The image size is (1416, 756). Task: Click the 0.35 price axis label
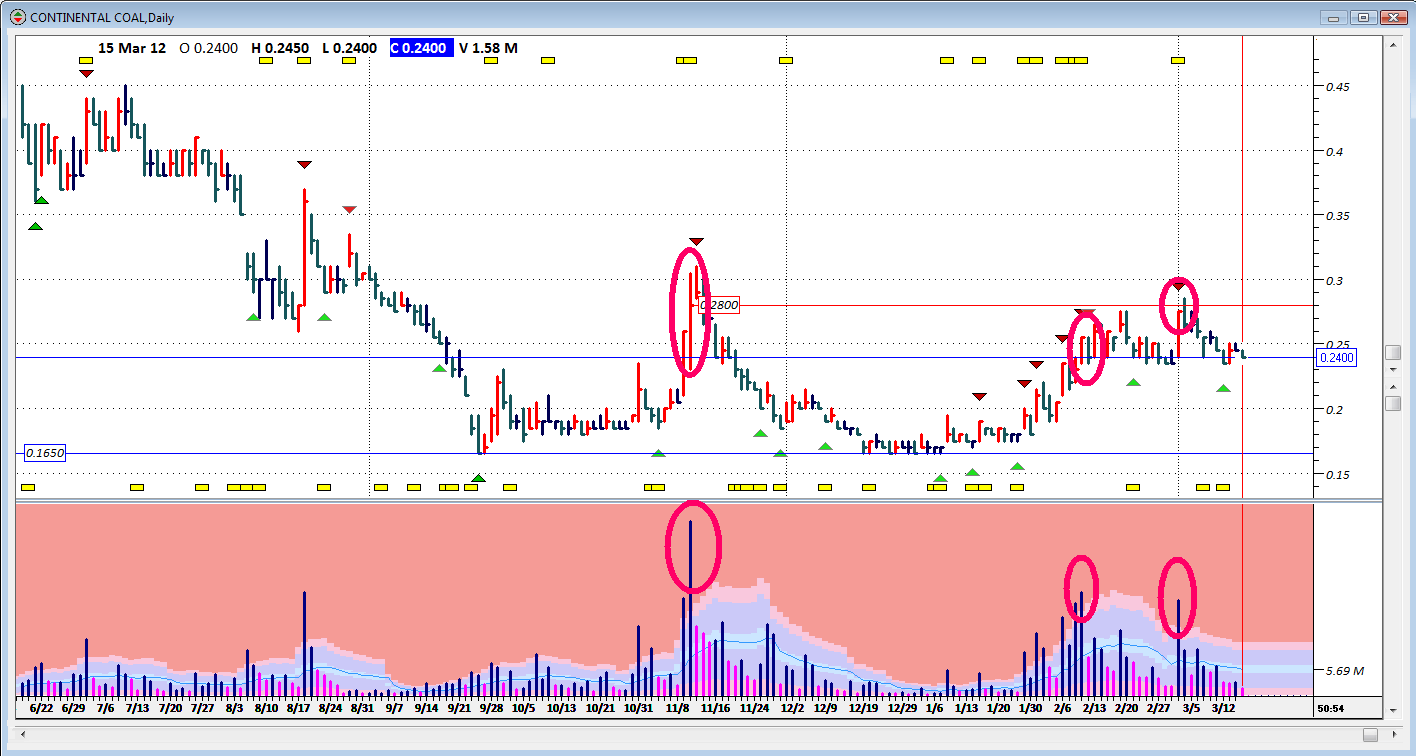tap(1338, 215)
